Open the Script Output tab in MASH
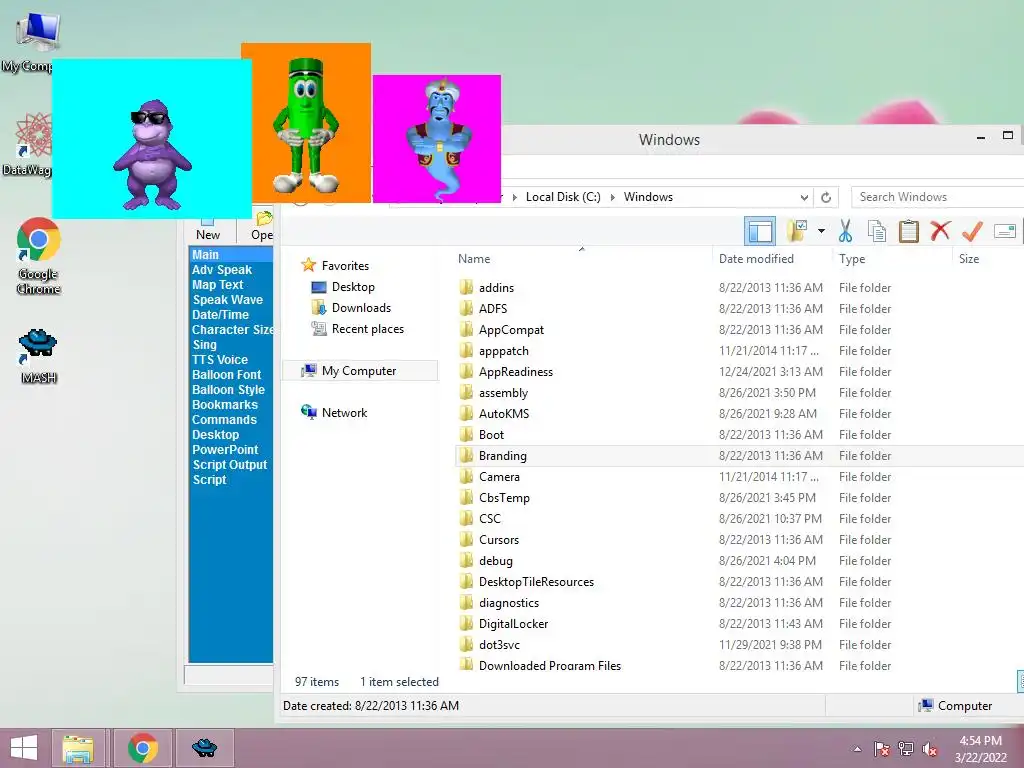The image size is (1024, 768). [229, 465]
